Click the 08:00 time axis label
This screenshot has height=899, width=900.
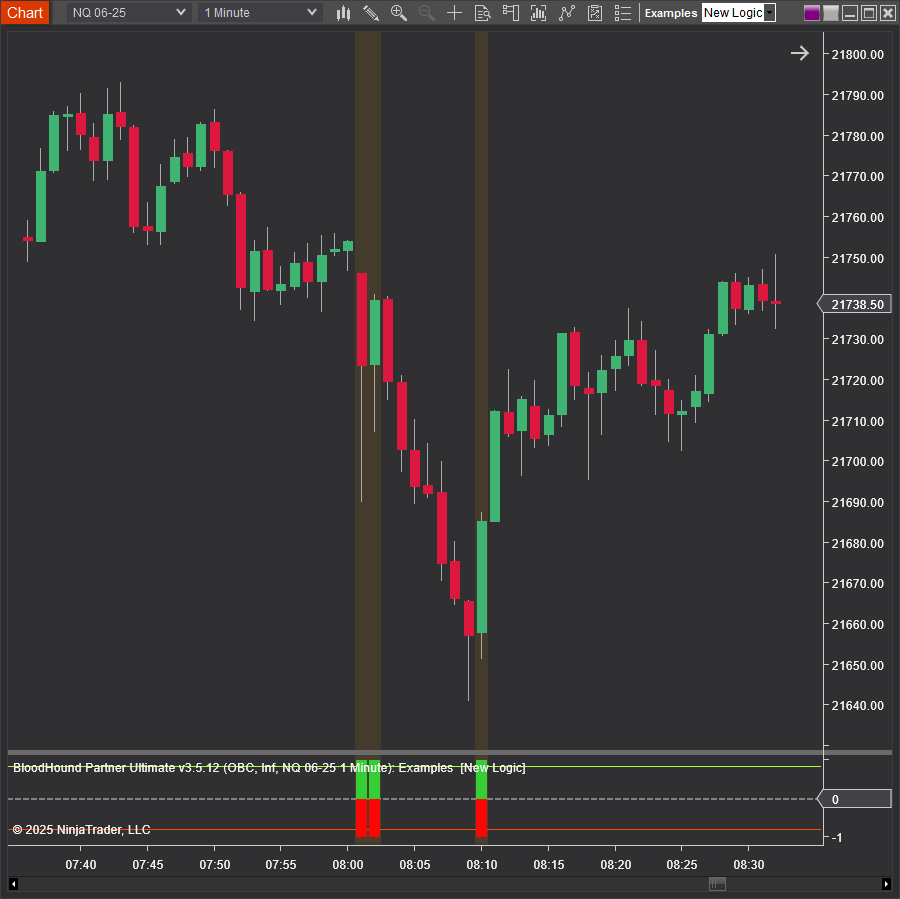pyautogui.click(x=348, y=865)
